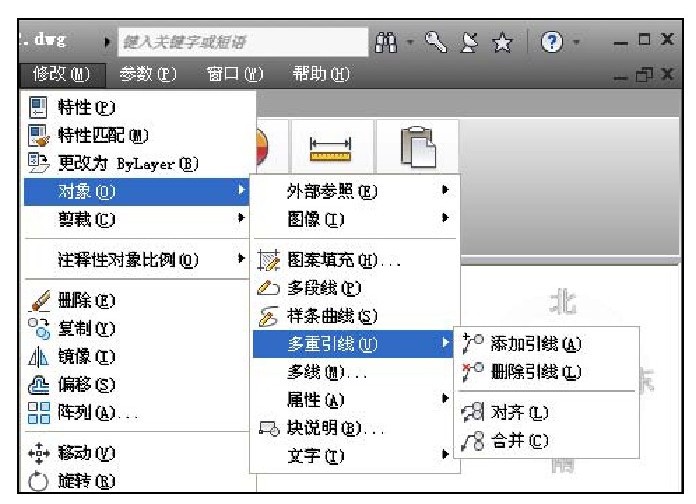696x504 pixels.
Task: Click the keyword search input field
Action: click(243, 42)
